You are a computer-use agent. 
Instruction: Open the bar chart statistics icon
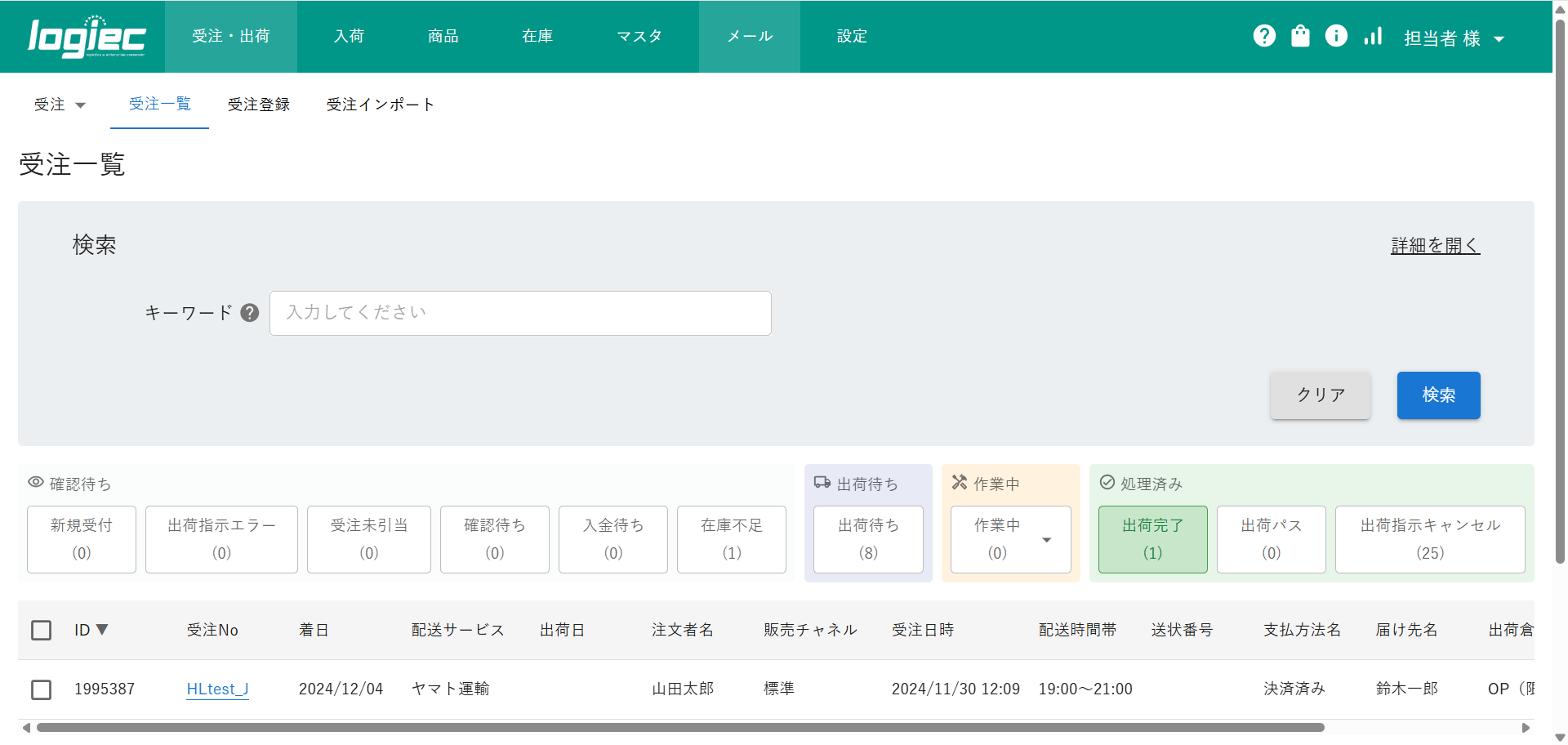(1373, 36)
